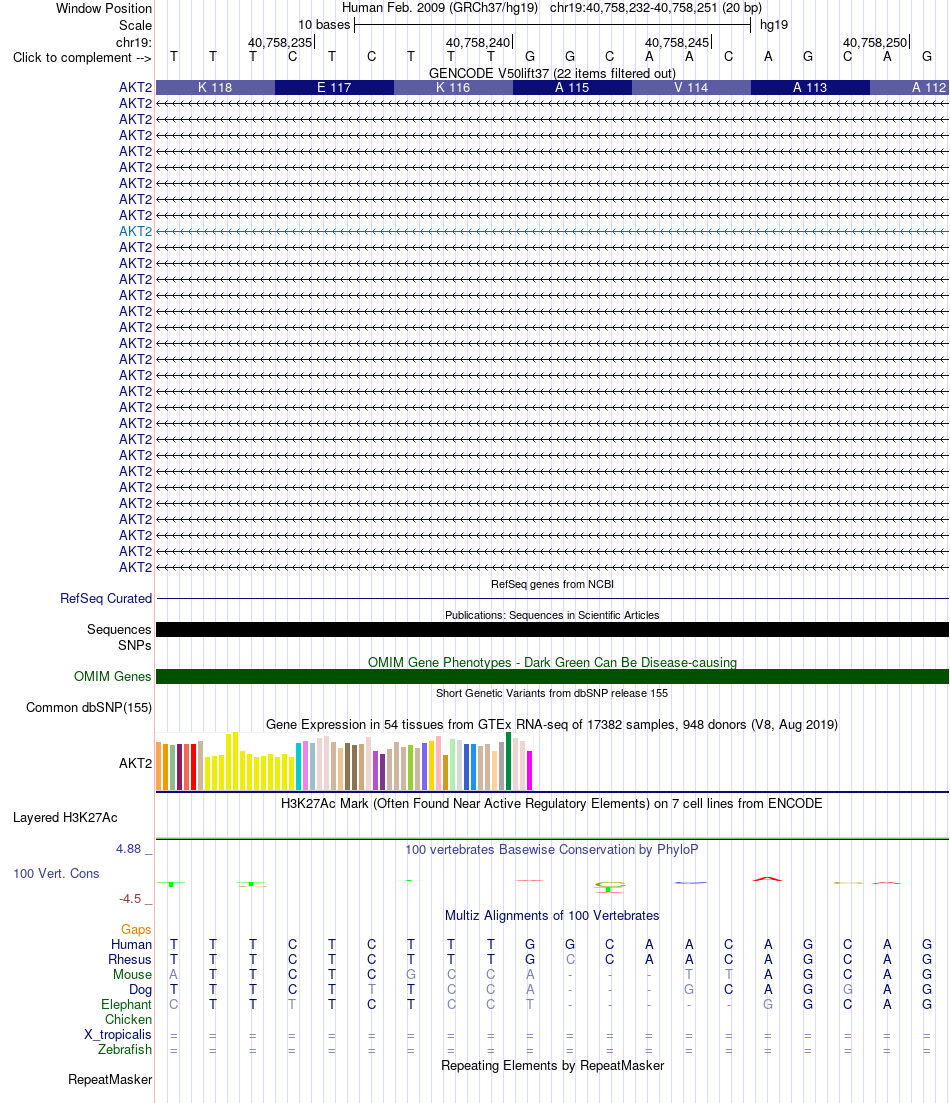Click the 40,758,245 position marker
The height and width of the screenshot is (1103, 950).
tap(677, 42)
